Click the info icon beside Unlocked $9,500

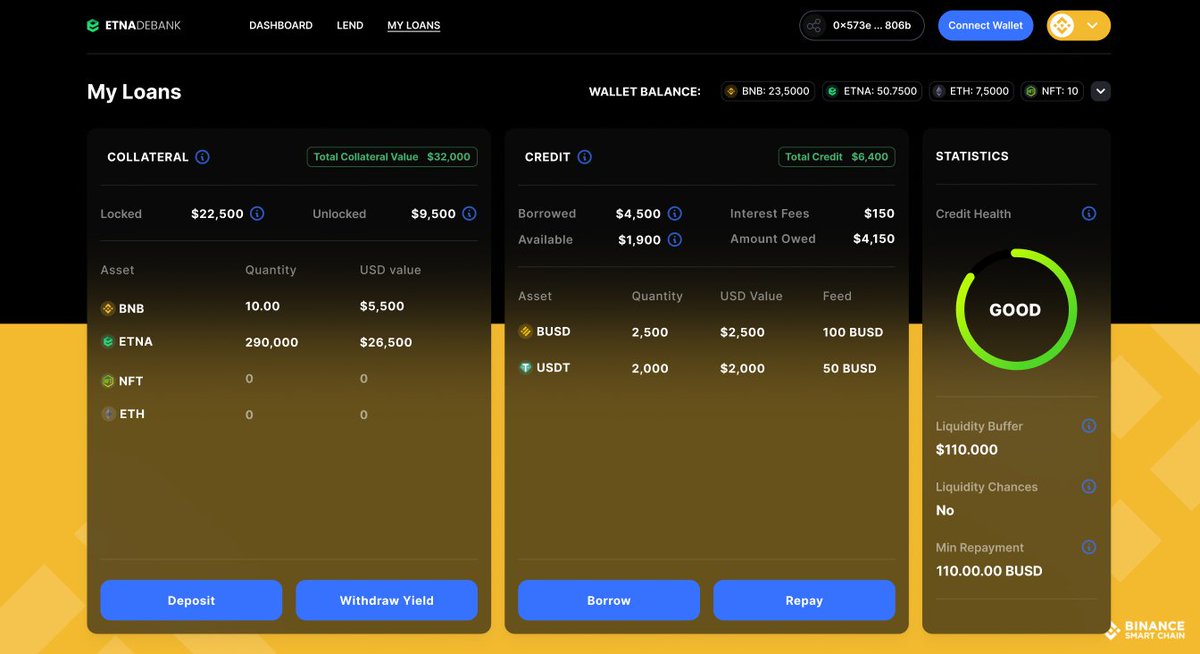point(469,214)
